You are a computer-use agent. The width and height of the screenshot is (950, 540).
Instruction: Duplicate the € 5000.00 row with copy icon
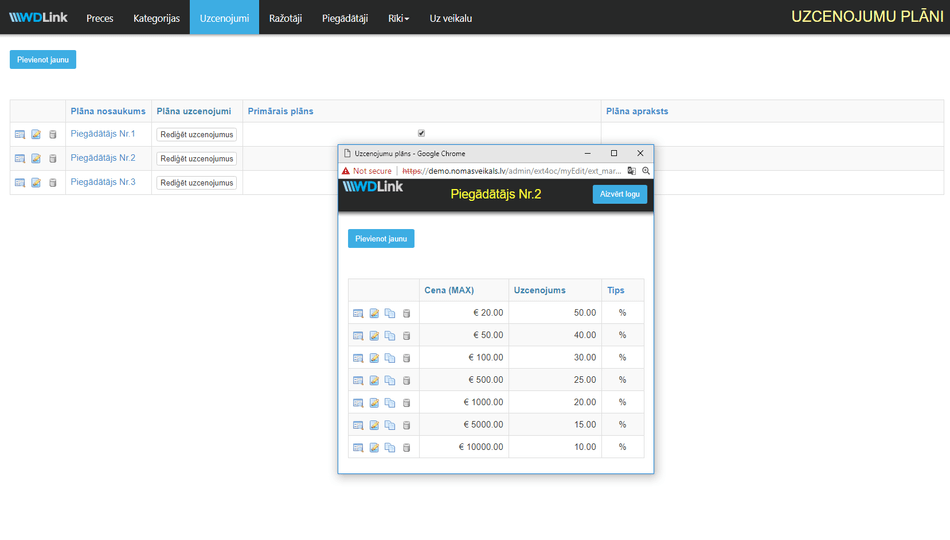[390, 426]
